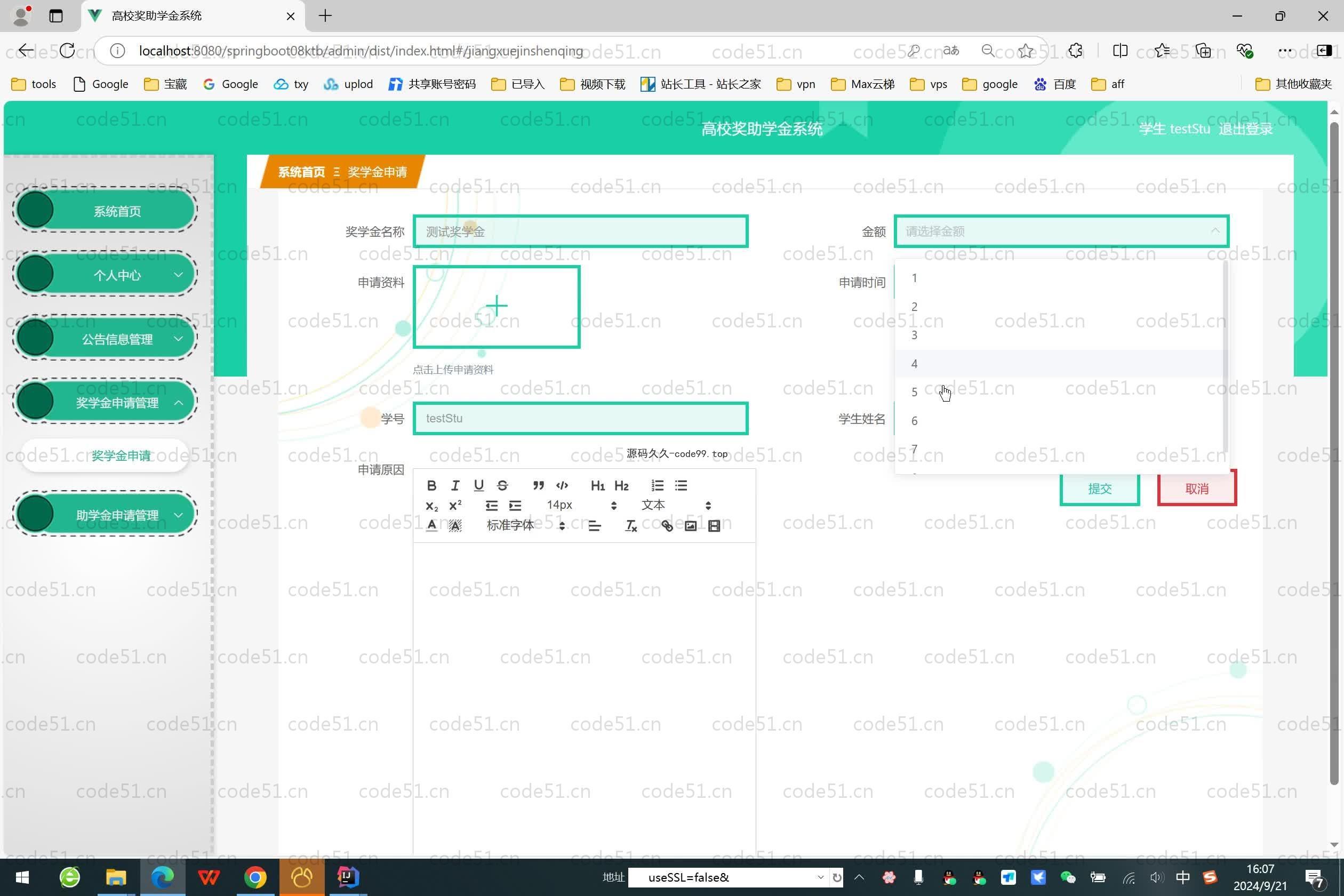Image resolution: width=1344 pixels, height=896 pixels.
Task: Open the text background color picker
Action: point(455,526)
